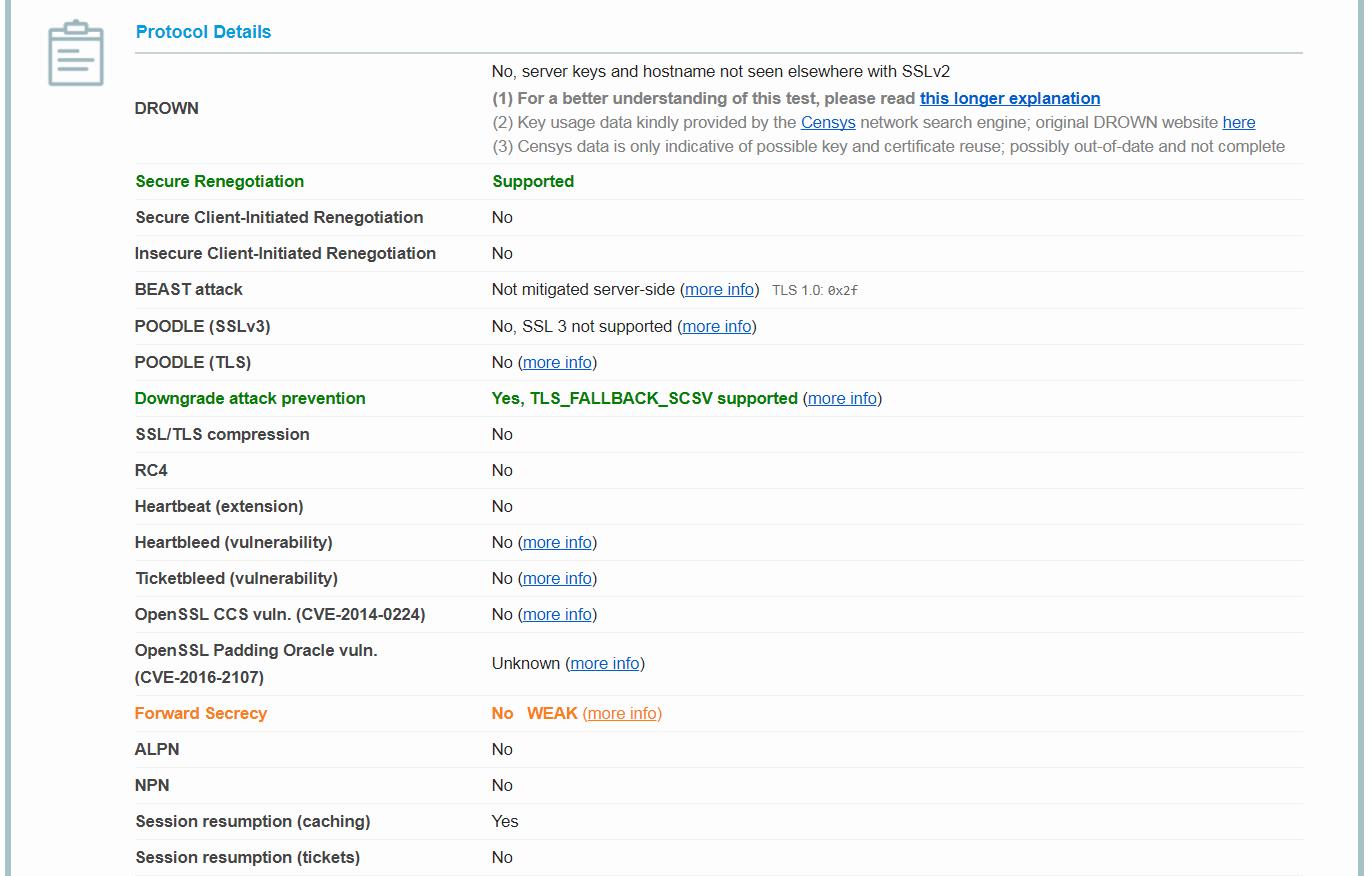Open more info for OpenSSL CCS vuln.

557,614
